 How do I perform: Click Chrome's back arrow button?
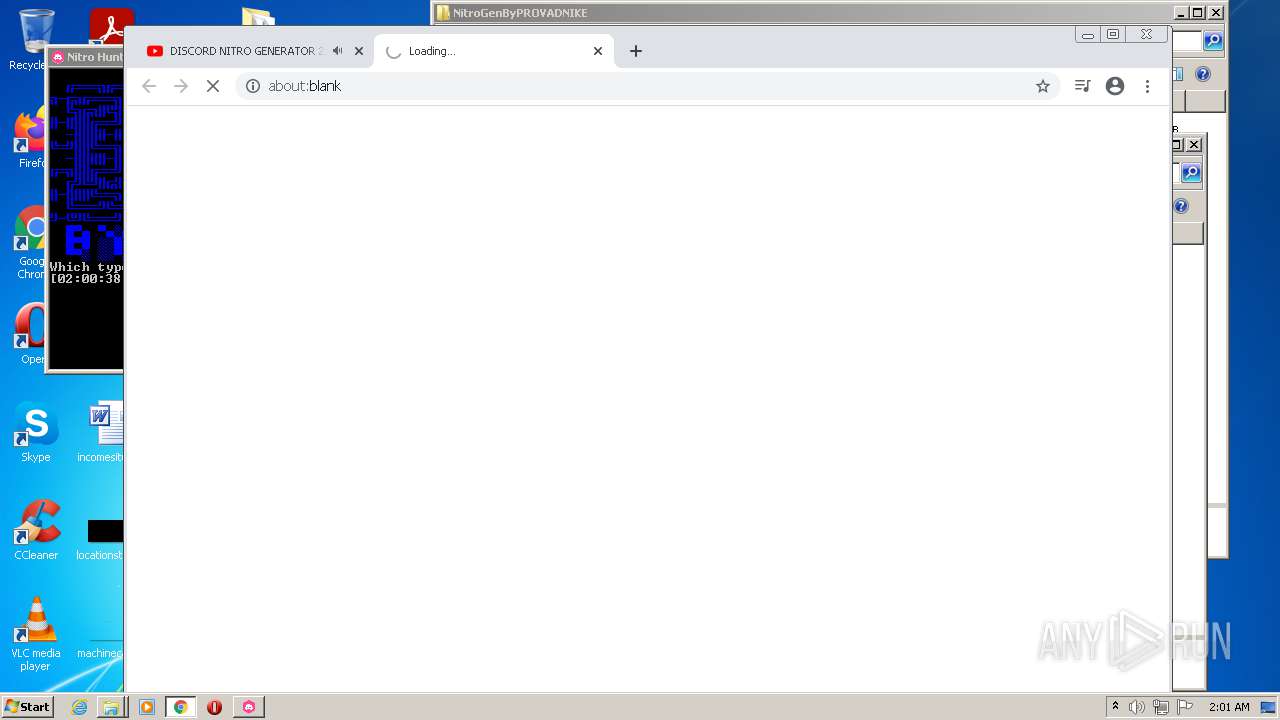click(149, 86)
